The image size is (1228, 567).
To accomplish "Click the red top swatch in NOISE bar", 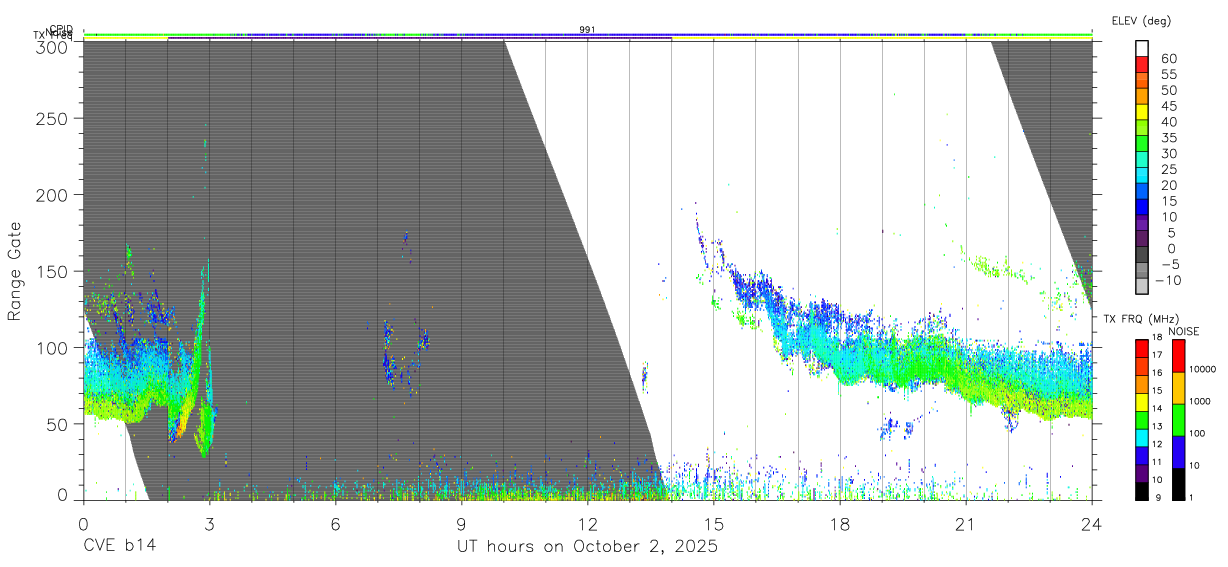I will coord(1179,356).
